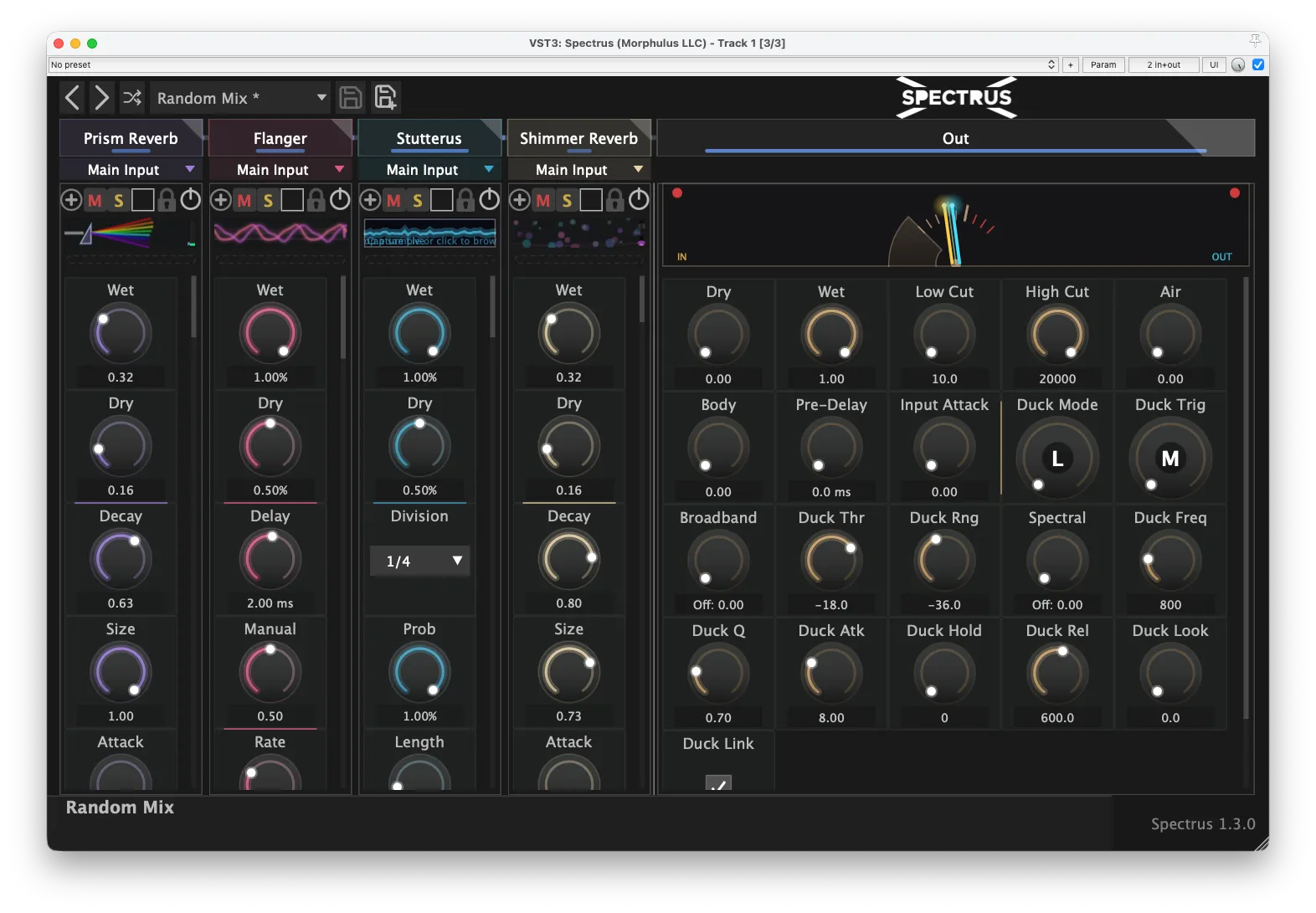Screen dimensions: 1316x913
Task: Mute the Prism Reverb module
Action: (x=95, y=200)
